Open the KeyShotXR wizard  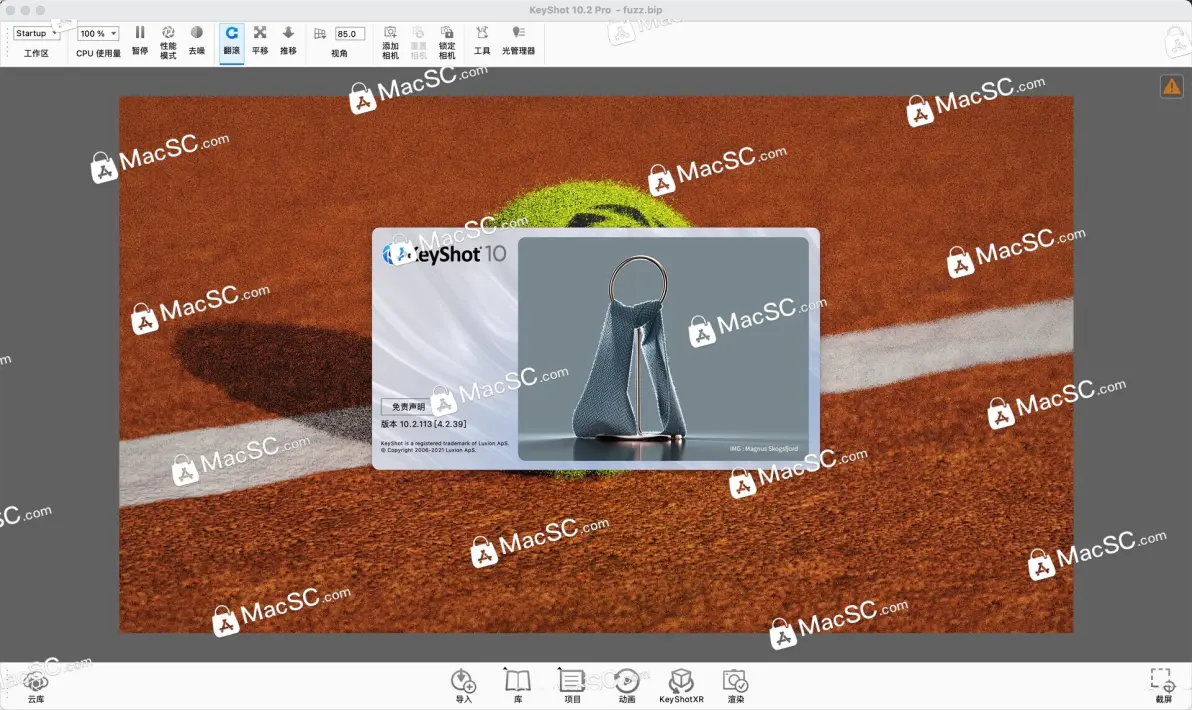click(681, 686)
